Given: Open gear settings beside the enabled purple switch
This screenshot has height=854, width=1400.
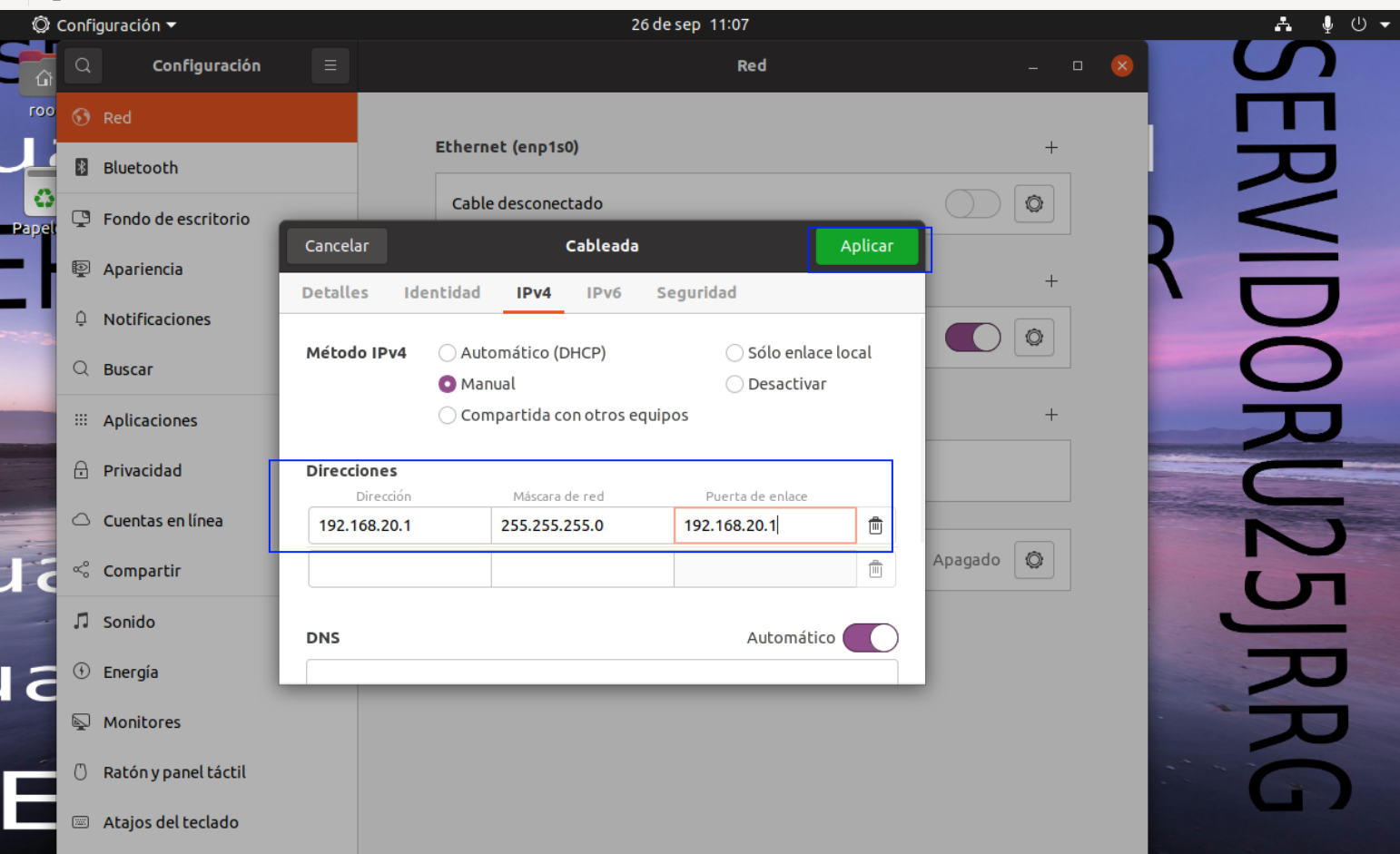Looking at the screenshot, I should coord(1034,338).
